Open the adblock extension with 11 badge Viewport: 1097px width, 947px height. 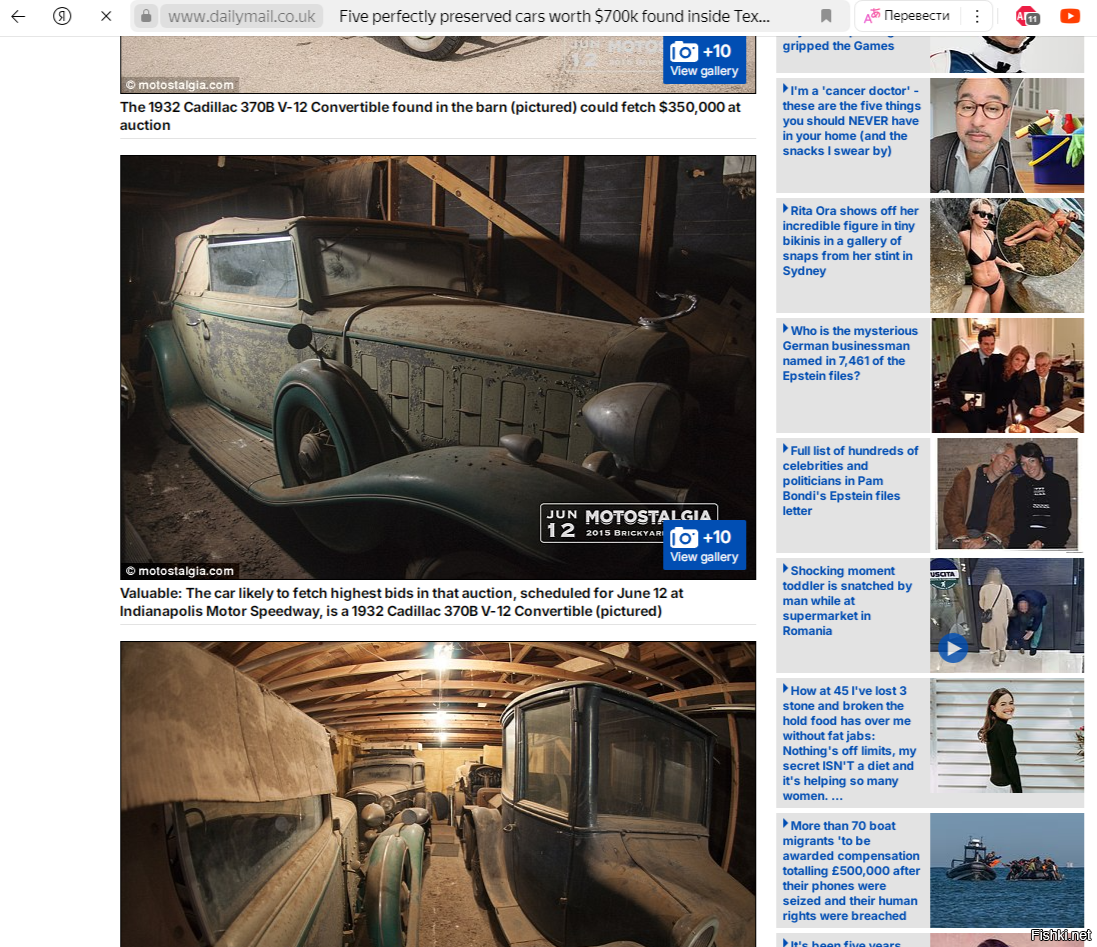[1026, 16]
